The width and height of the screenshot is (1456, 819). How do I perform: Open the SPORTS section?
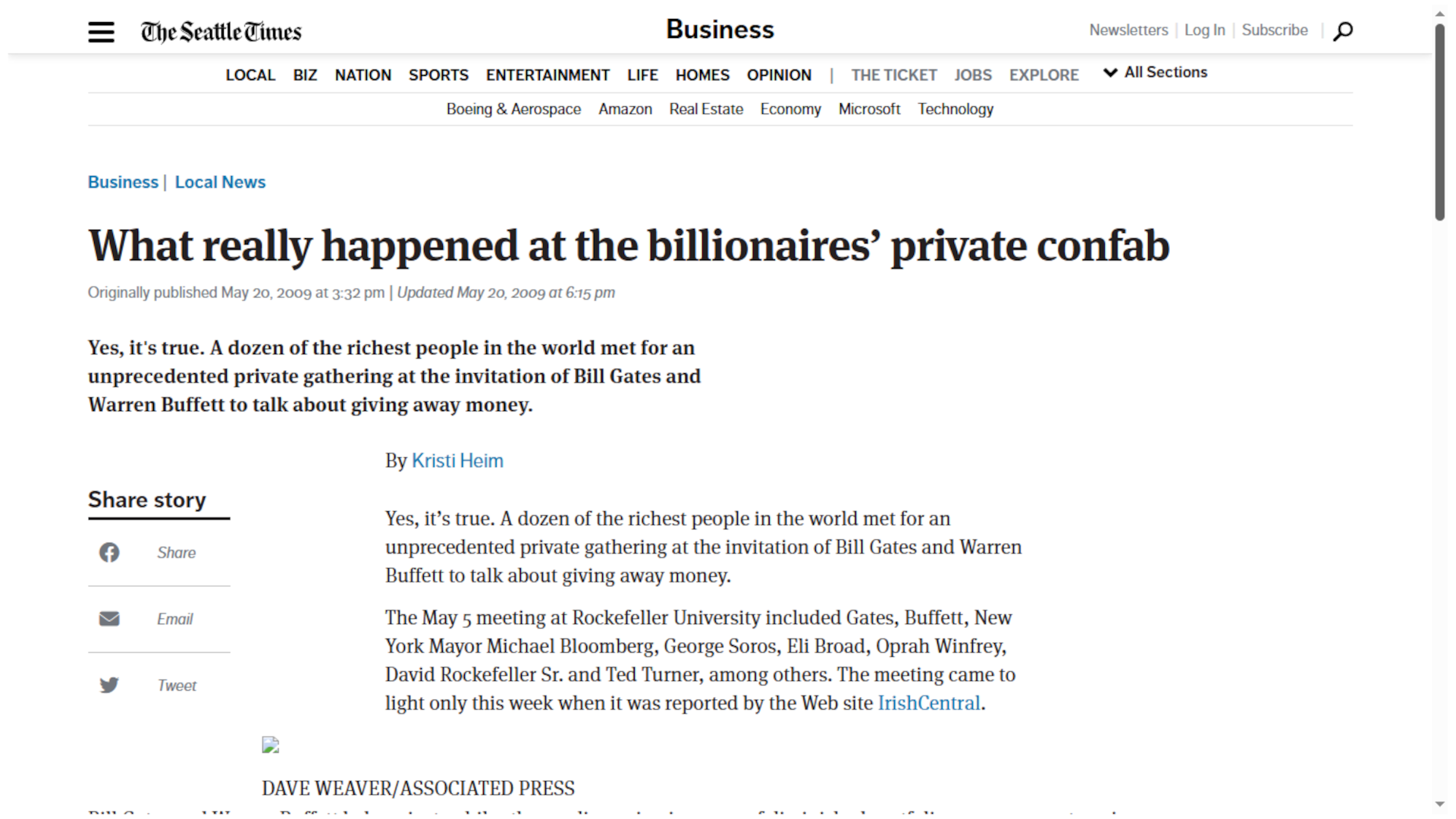pyautogui.click(x=438, y=74)
